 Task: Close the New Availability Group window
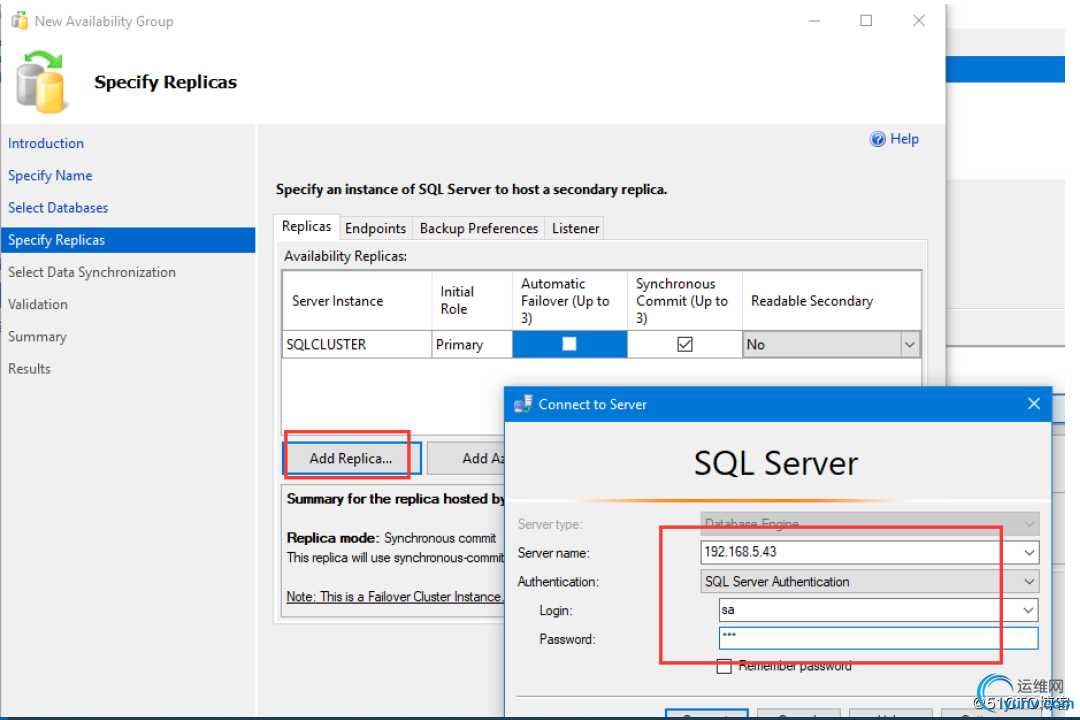(x=918, y=21)
